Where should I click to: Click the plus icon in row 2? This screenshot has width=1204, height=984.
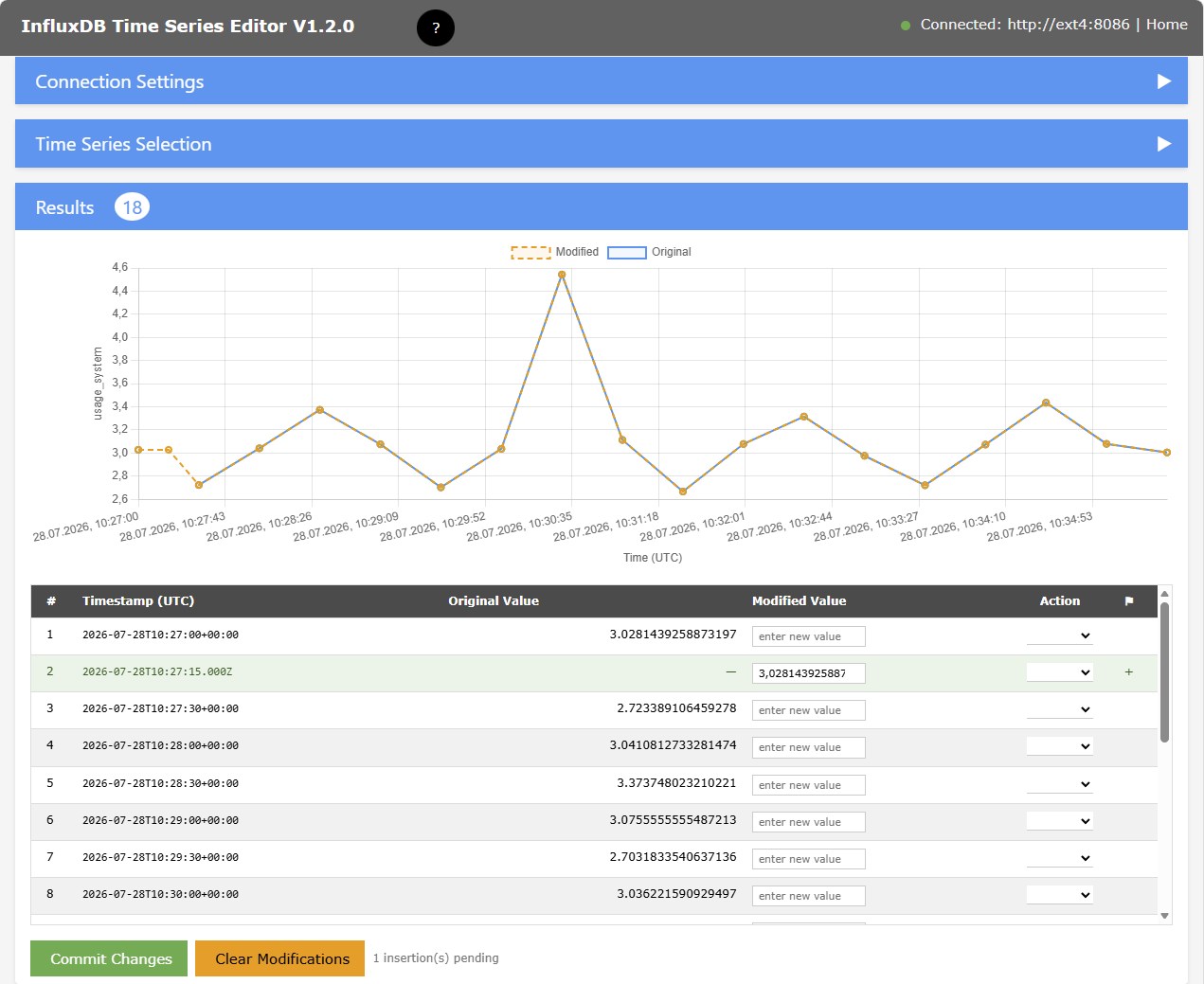[x=1129, y=671]
